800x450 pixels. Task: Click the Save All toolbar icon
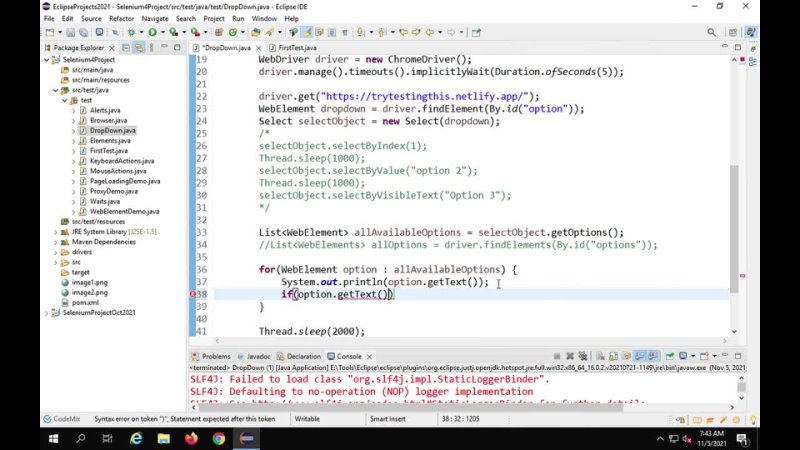83,32
